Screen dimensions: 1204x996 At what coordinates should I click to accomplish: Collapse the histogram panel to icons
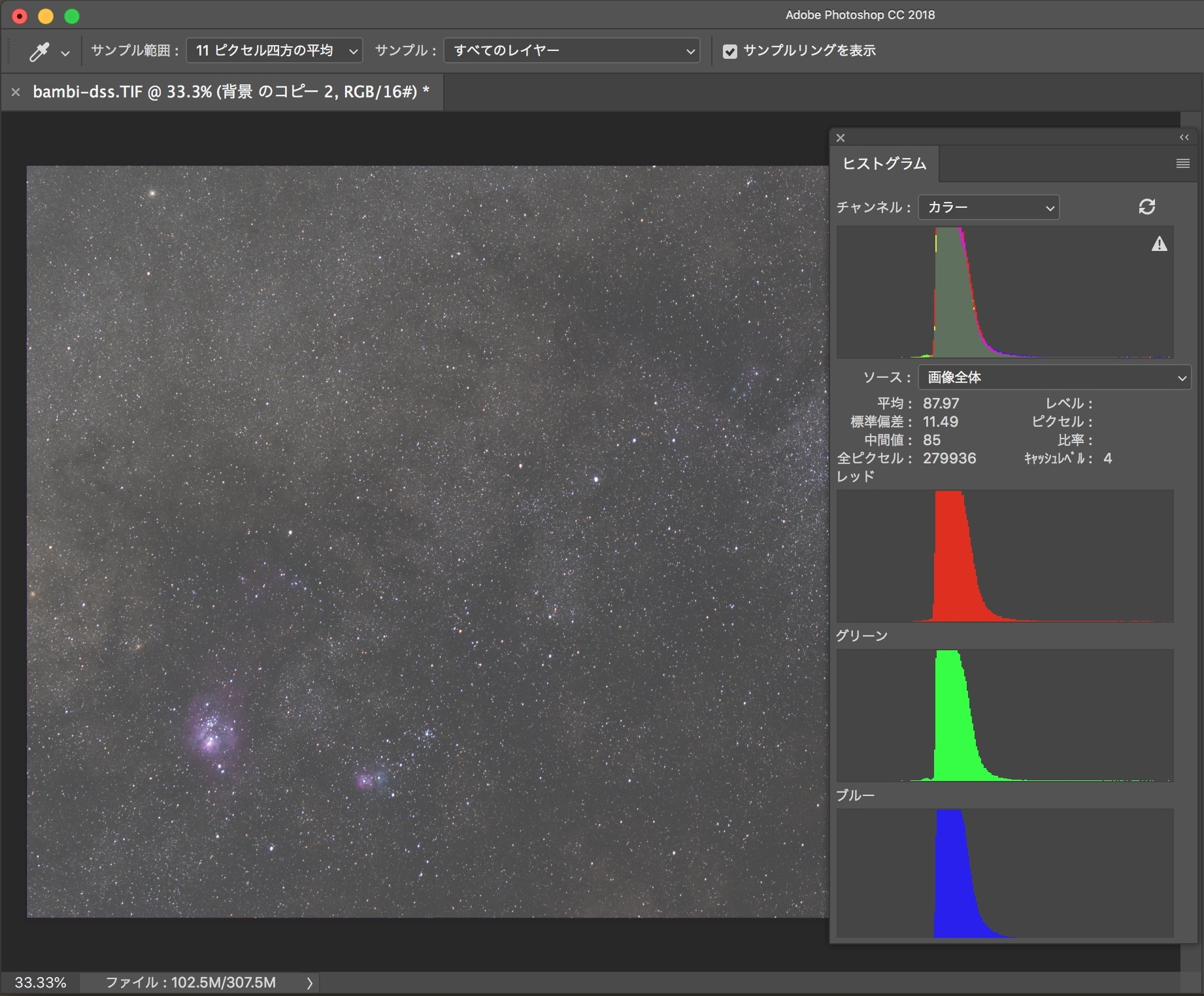(1184, 137)
